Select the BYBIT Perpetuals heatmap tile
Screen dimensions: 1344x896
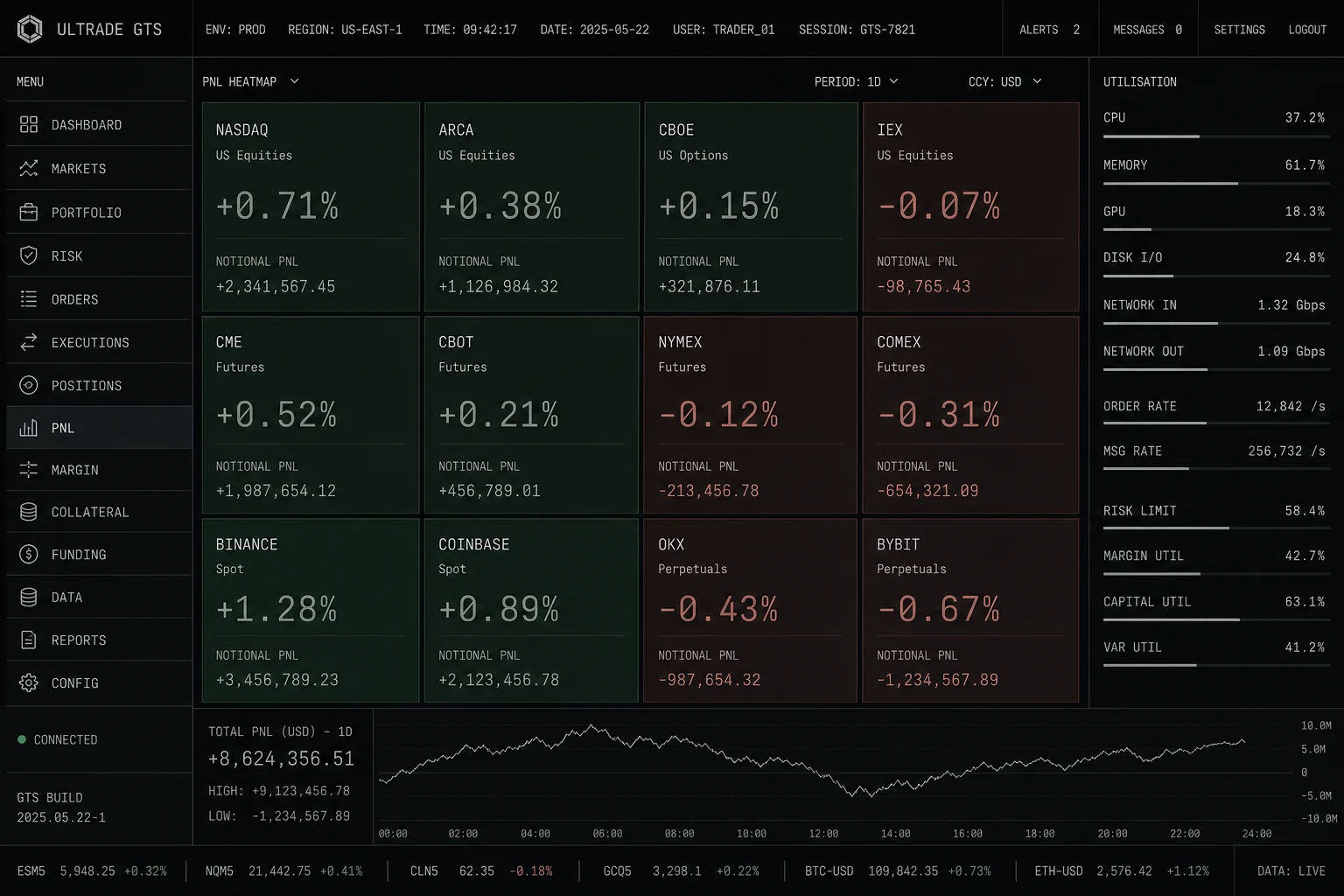970,610
